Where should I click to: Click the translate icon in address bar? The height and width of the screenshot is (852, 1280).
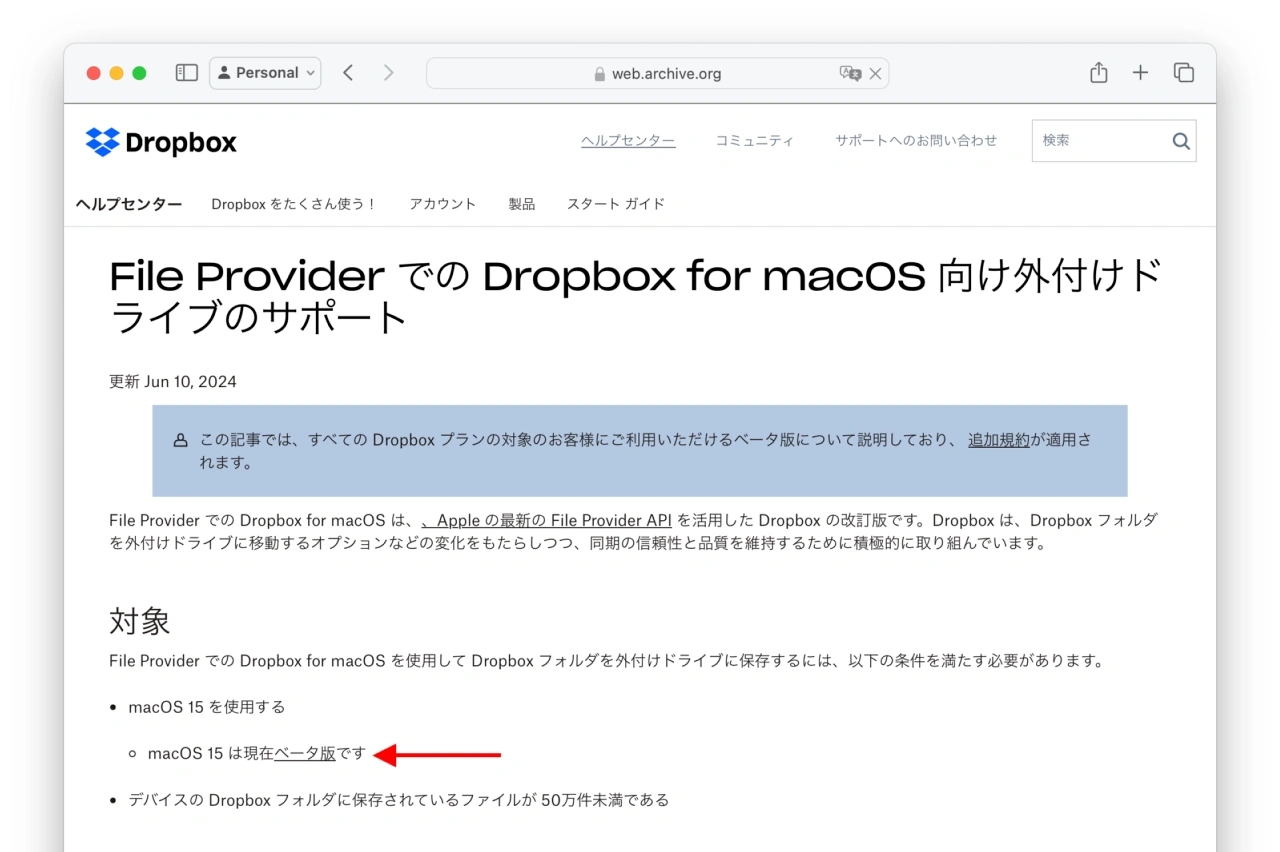point(850,73)
